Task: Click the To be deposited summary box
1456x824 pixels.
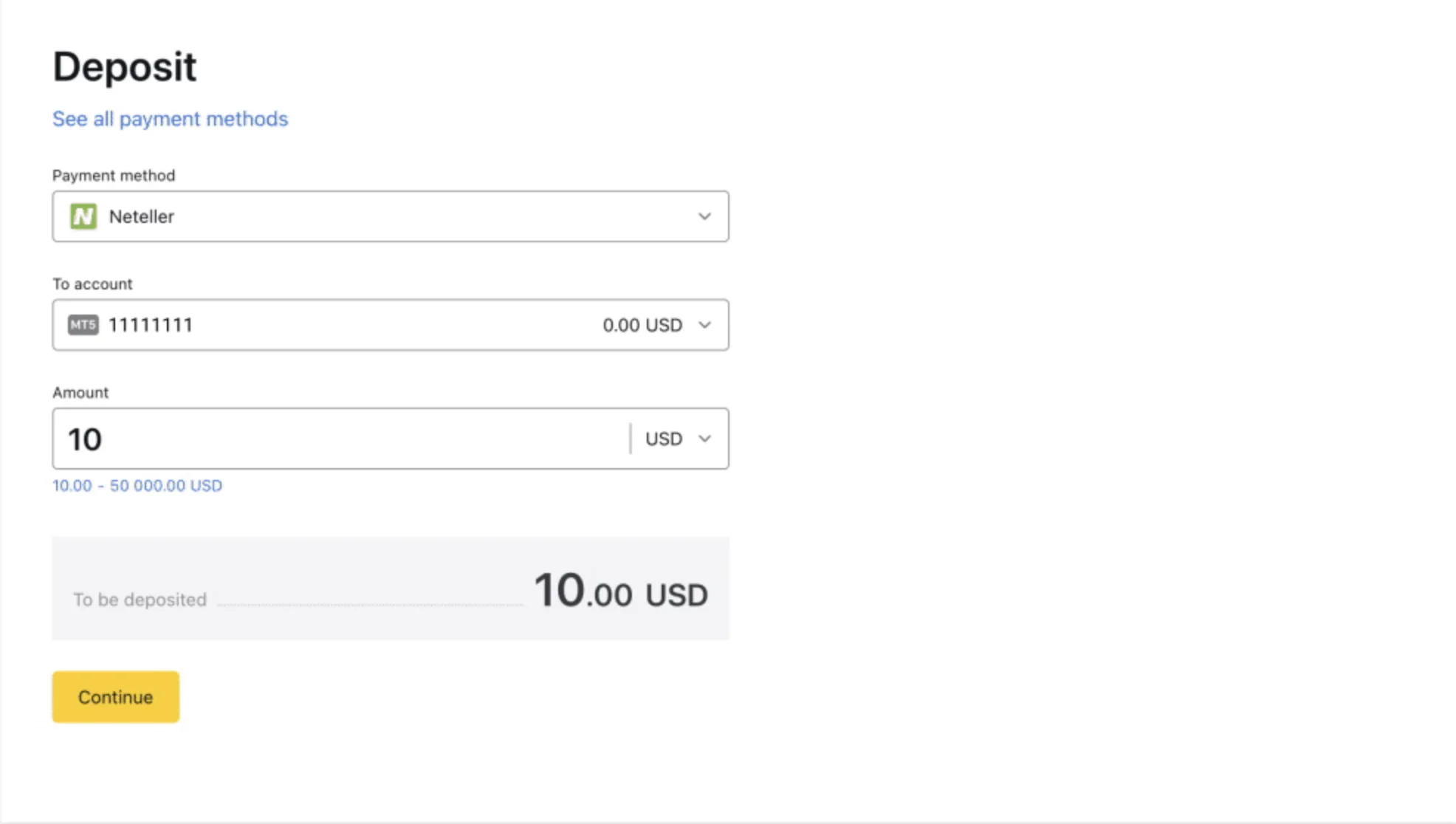Action: point(390,588)
